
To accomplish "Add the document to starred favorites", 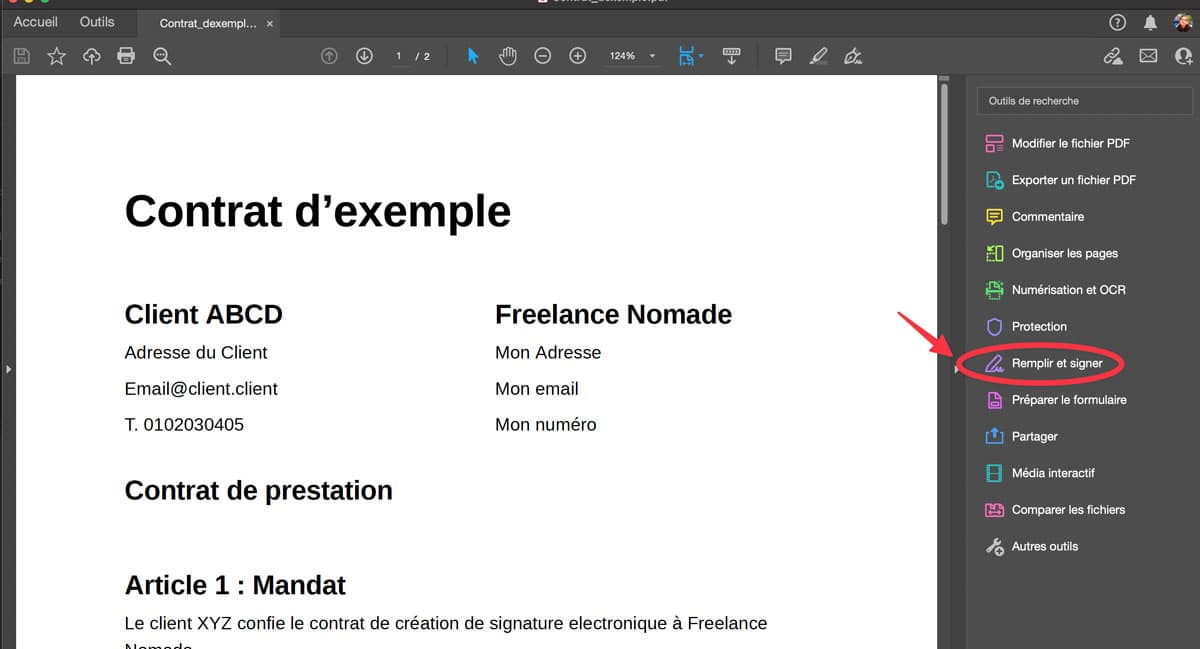I will [x=57, y=56].
